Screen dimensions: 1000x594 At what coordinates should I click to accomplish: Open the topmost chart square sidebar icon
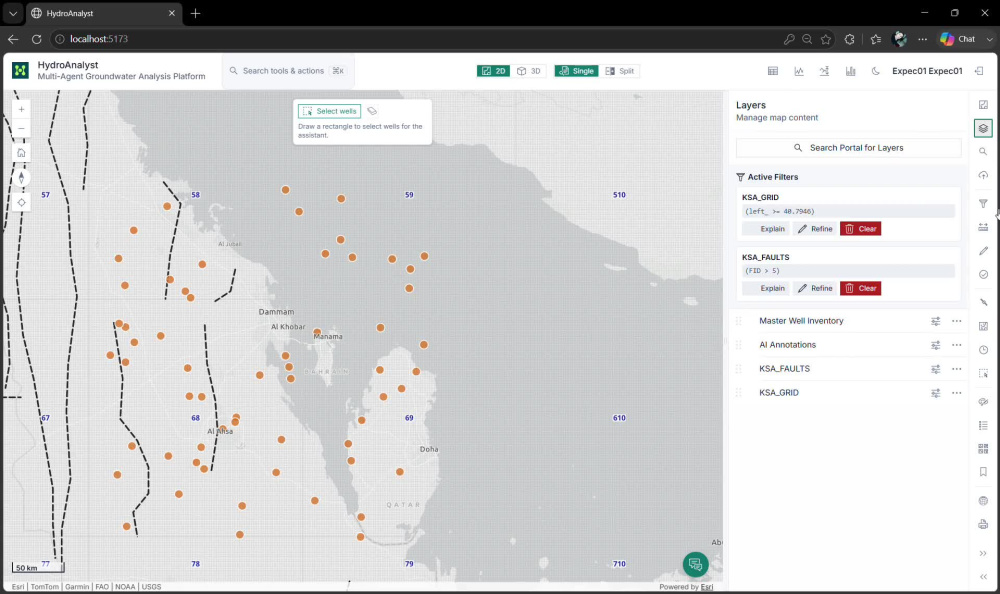[x=983, y=105]
